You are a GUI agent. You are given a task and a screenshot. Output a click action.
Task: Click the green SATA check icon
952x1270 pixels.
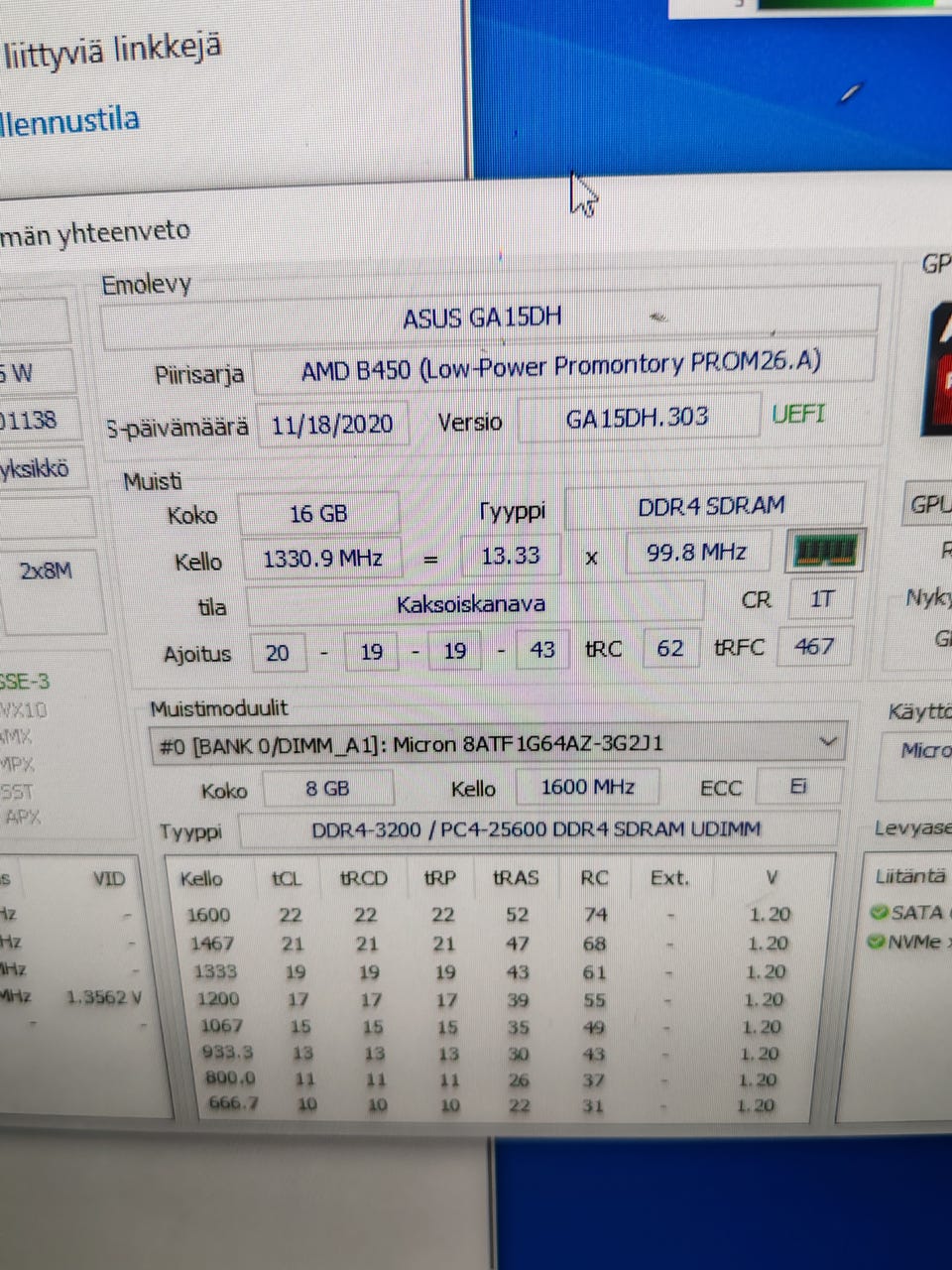(878, 912)
